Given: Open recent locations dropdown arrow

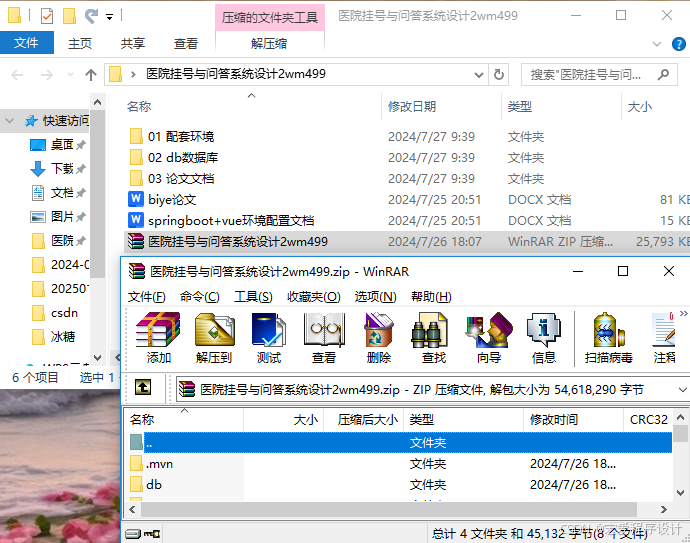Looking at the screenshot, I should (x=70, y=75).
